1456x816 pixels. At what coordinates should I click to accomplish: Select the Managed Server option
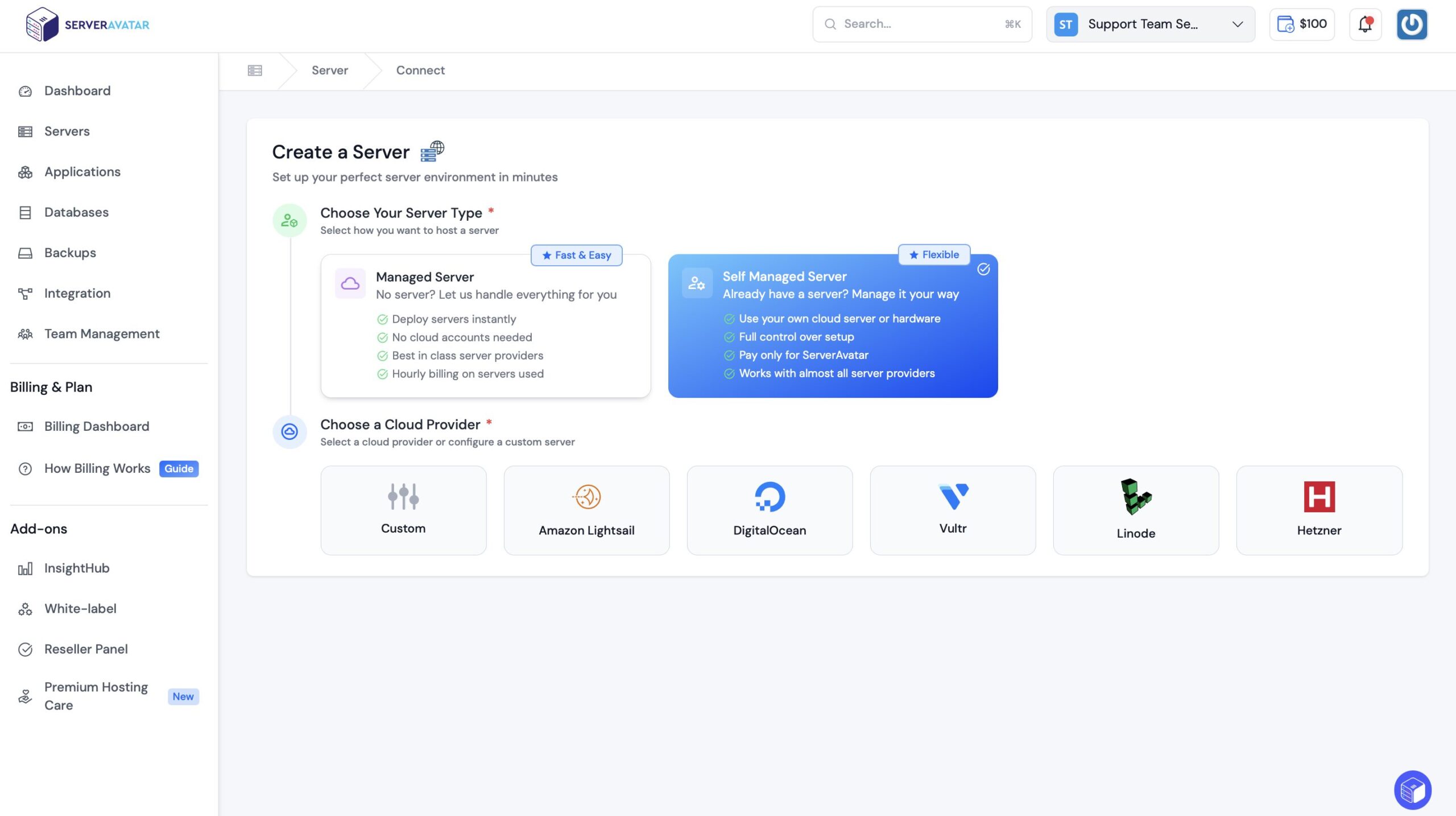tap(485, 325)
